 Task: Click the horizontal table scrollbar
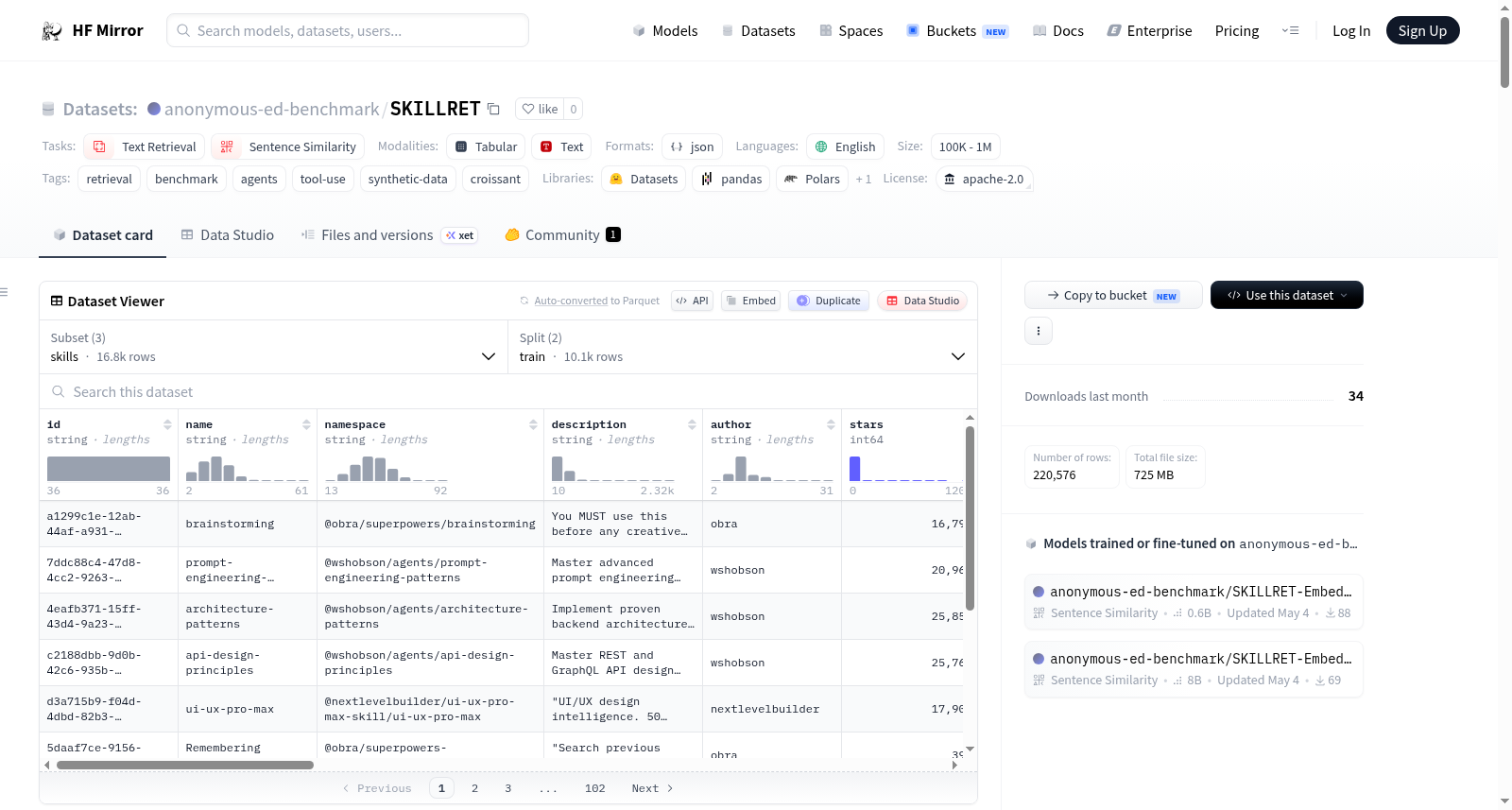click(185, 765)
